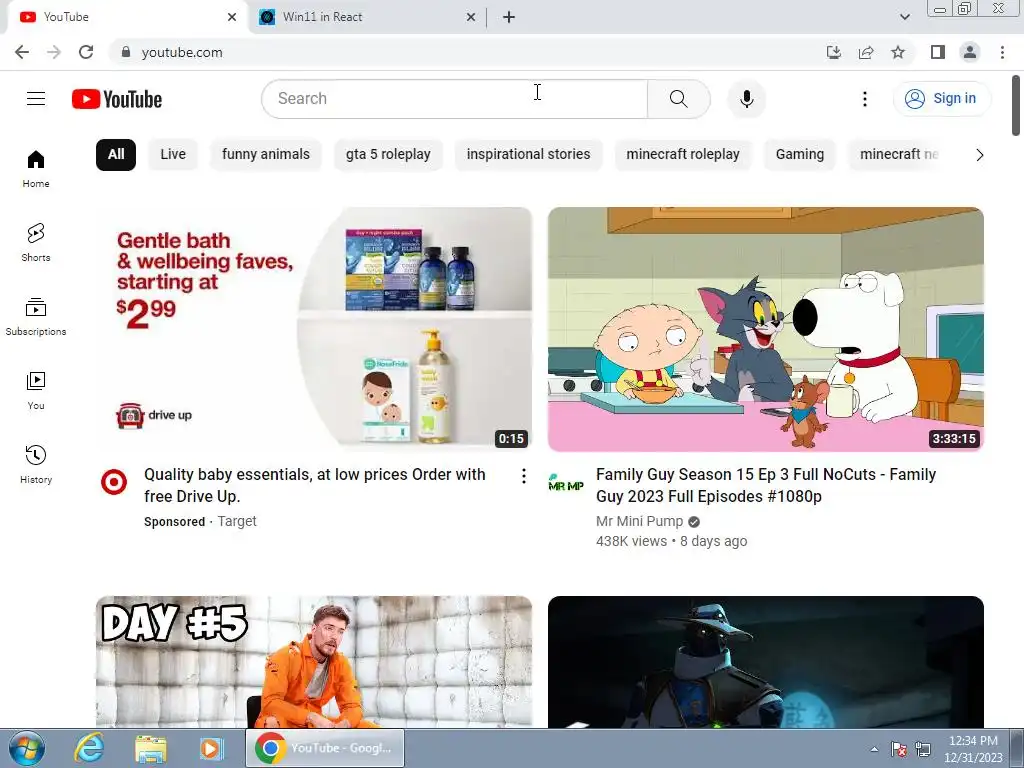
Task: Open the YouTube hamburger guide menu
Action: pyautogui.click(x=36, y=99)
